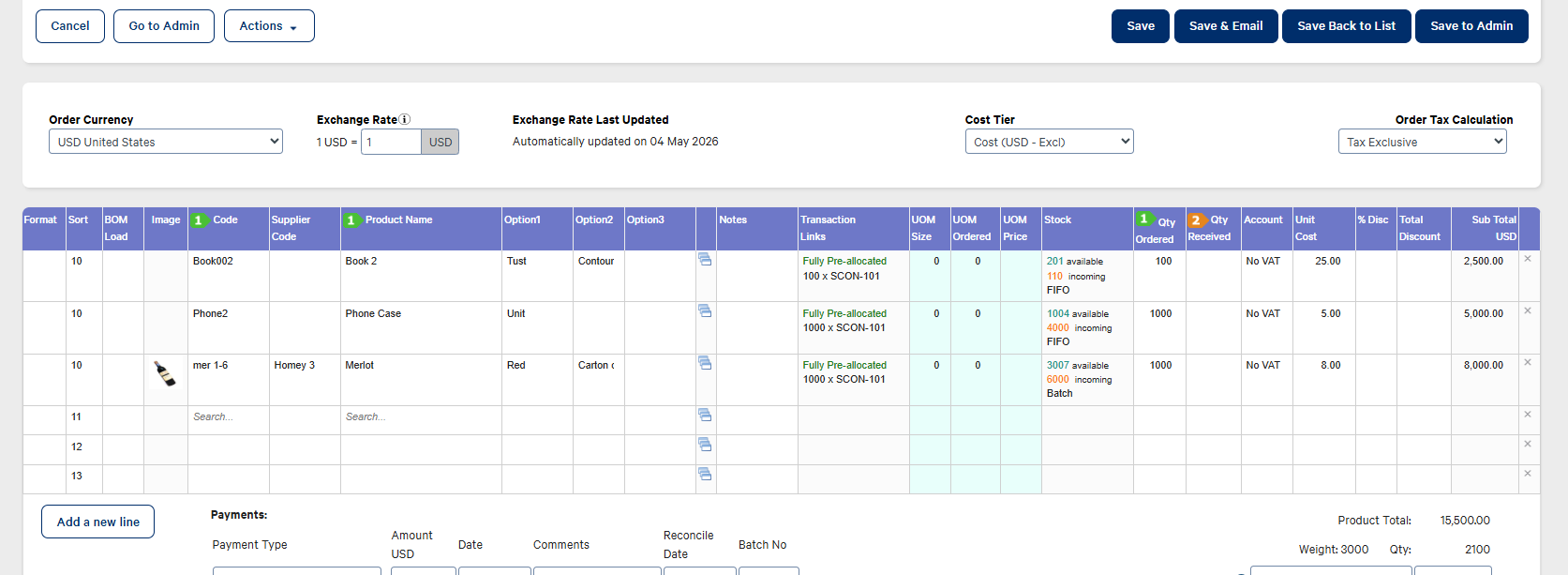Open notes icon for Phone Case row
The width and height of the screenshot is (1568, 575).
(705, 311)
